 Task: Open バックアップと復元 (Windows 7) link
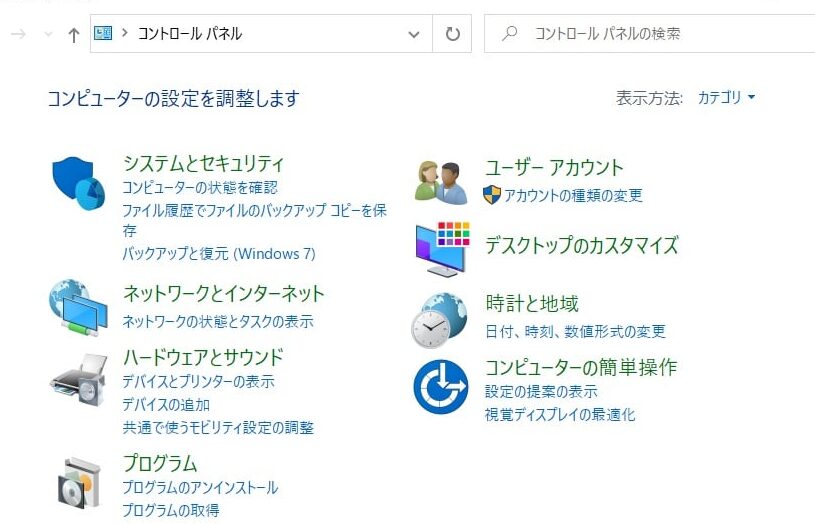[x=218, y=254]
